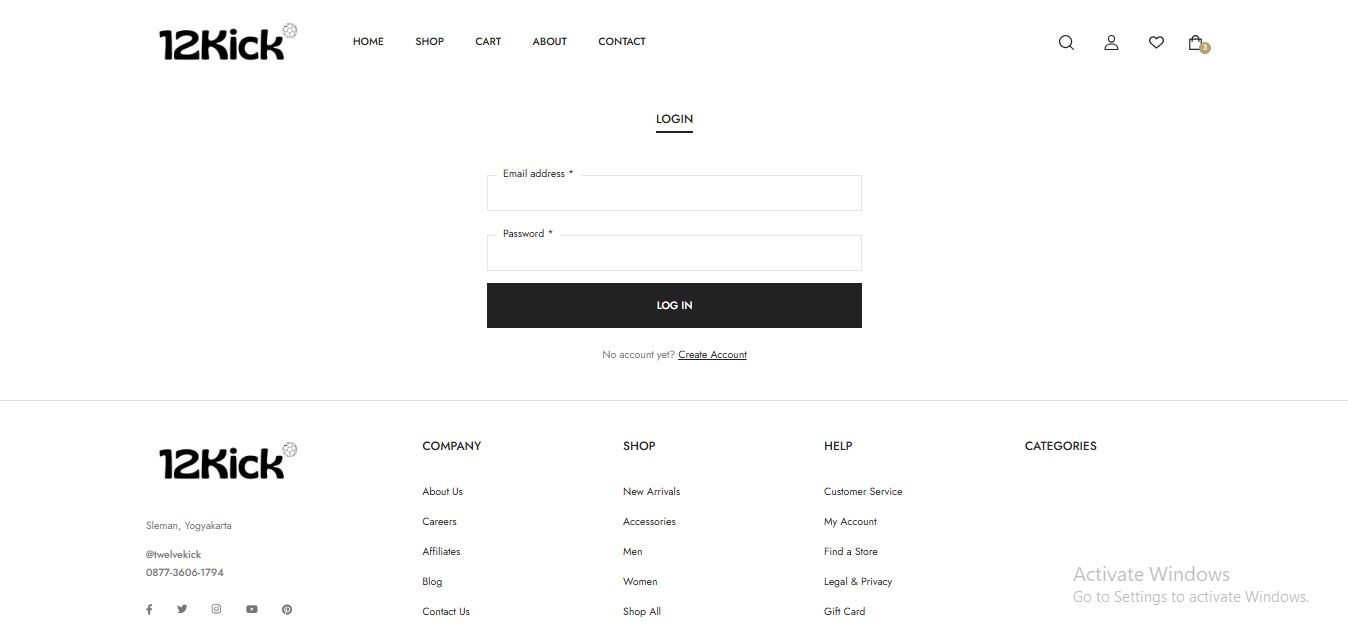The height and width of the screenshot is (638, 1348).
Task: Visit the Facebook icon in footer
Action: tap(149, 609)
